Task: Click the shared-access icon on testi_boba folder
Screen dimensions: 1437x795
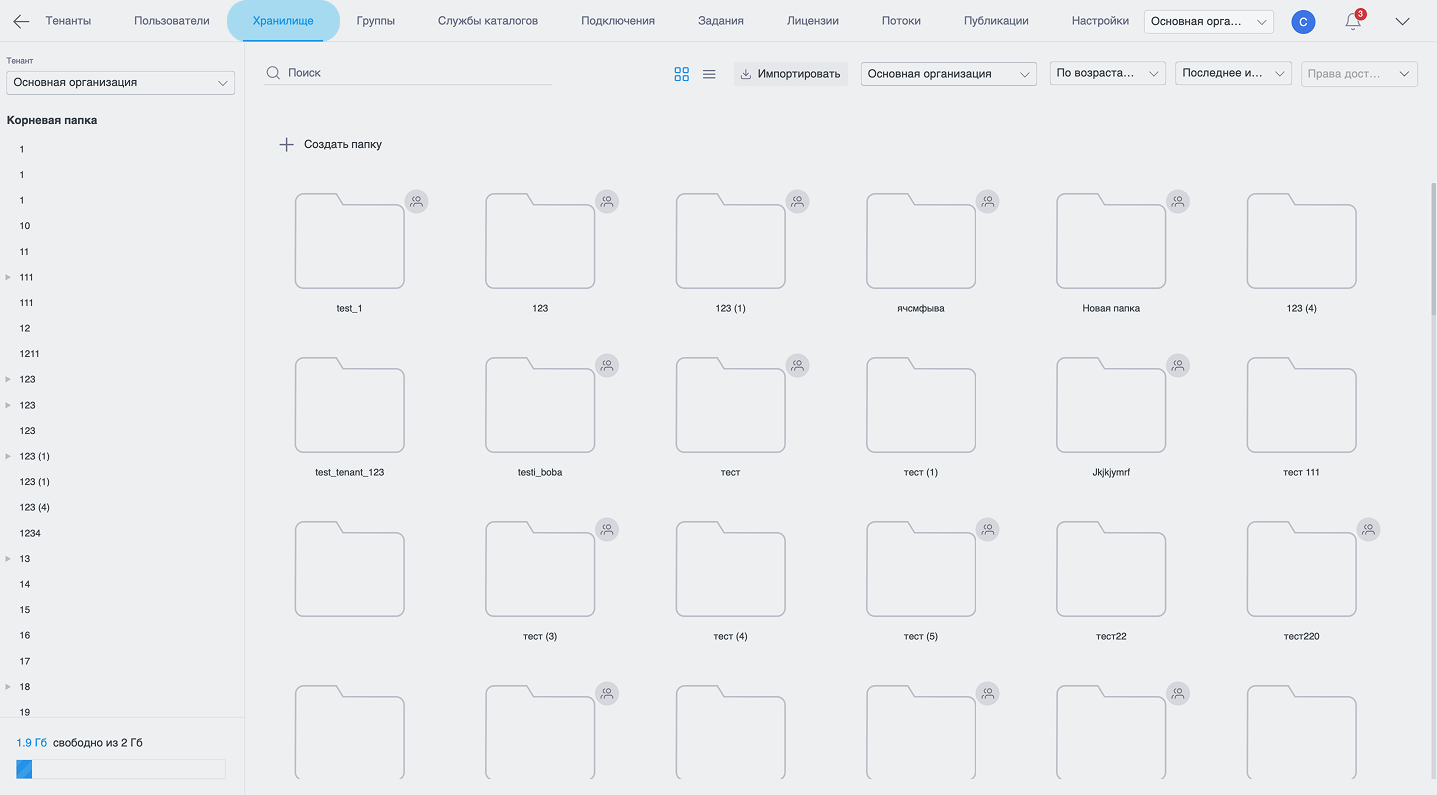Action: [607, 366]
